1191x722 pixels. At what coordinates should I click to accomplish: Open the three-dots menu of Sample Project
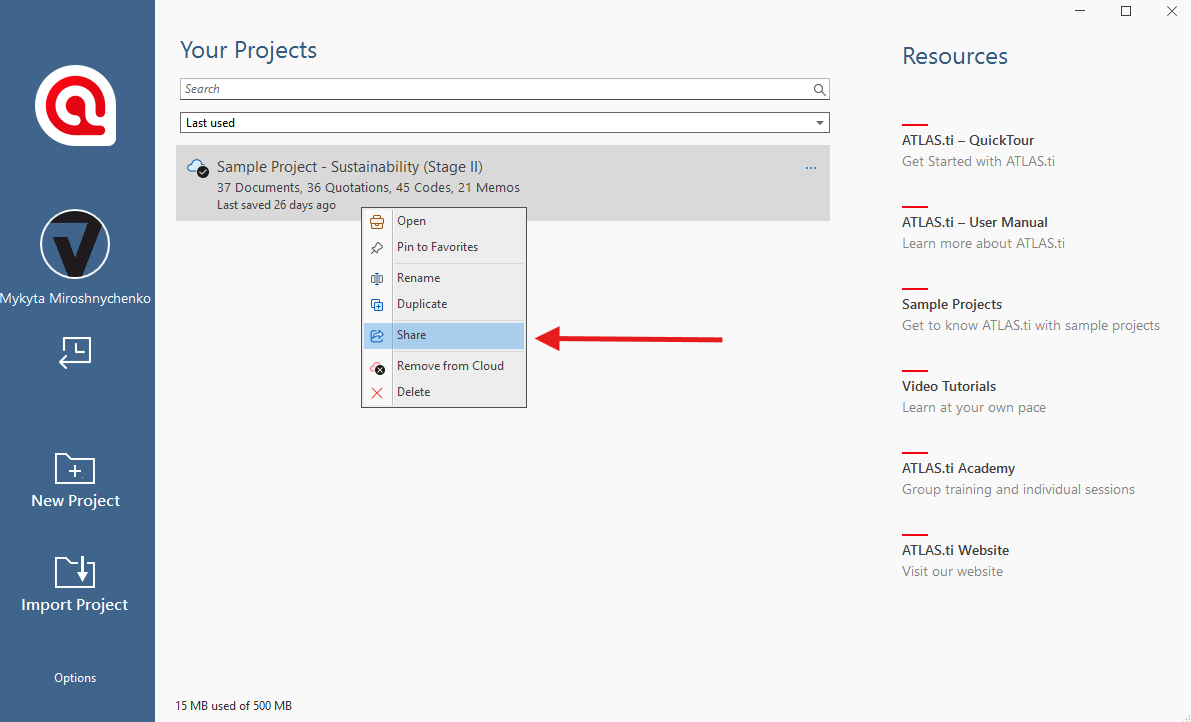[x=810, y=168]
